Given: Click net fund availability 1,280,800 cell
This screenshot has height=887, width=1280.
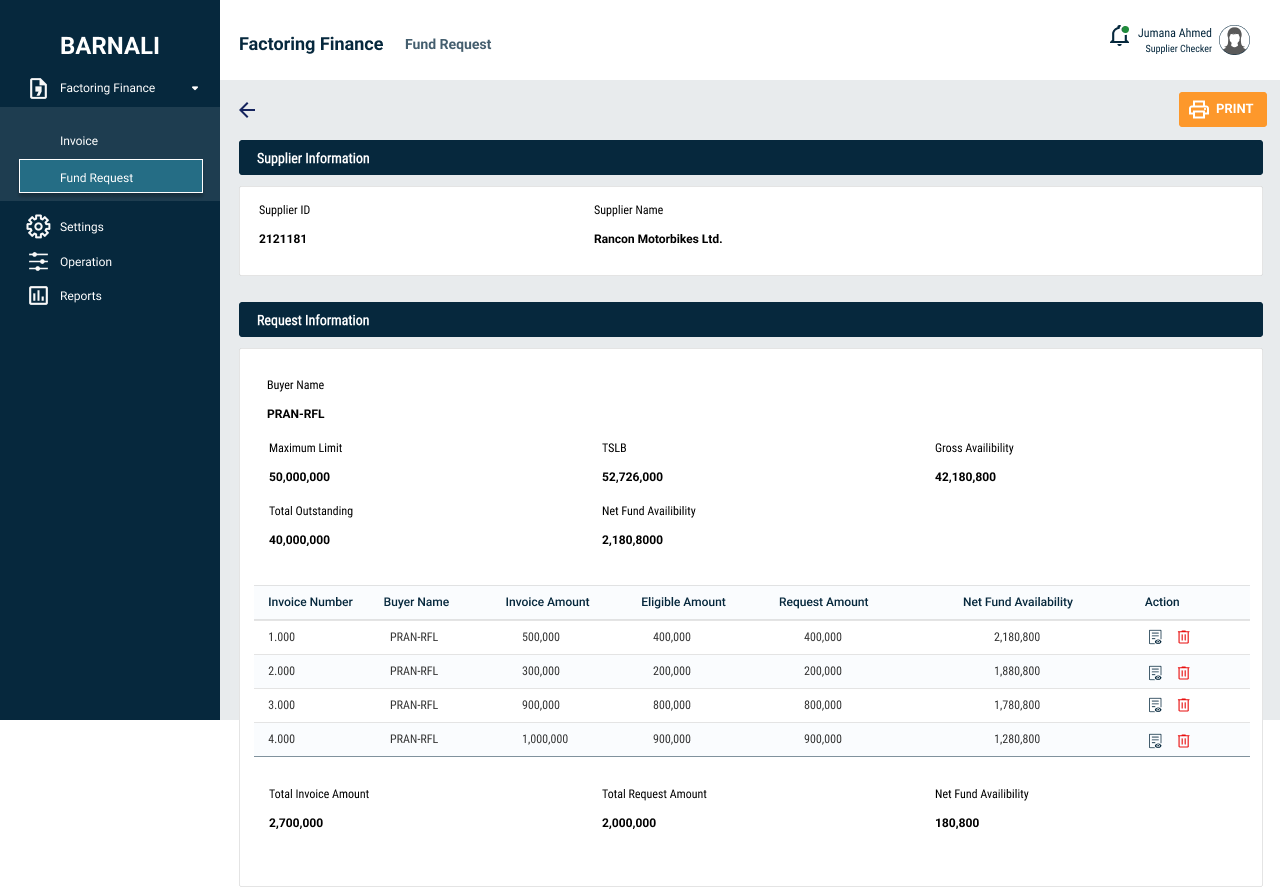Looking at the screenshot, I should [1017, 739].
